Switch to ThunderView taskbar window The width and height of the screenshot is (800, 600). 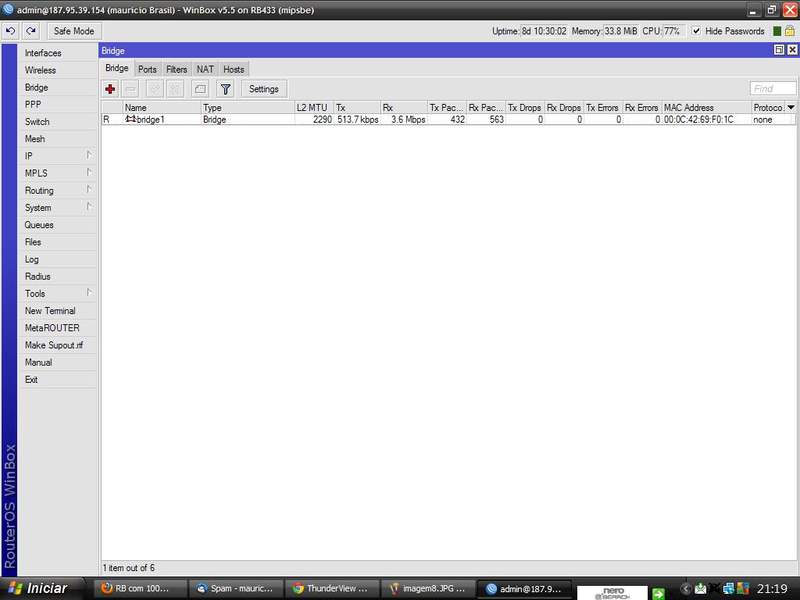tap(331, 589)
